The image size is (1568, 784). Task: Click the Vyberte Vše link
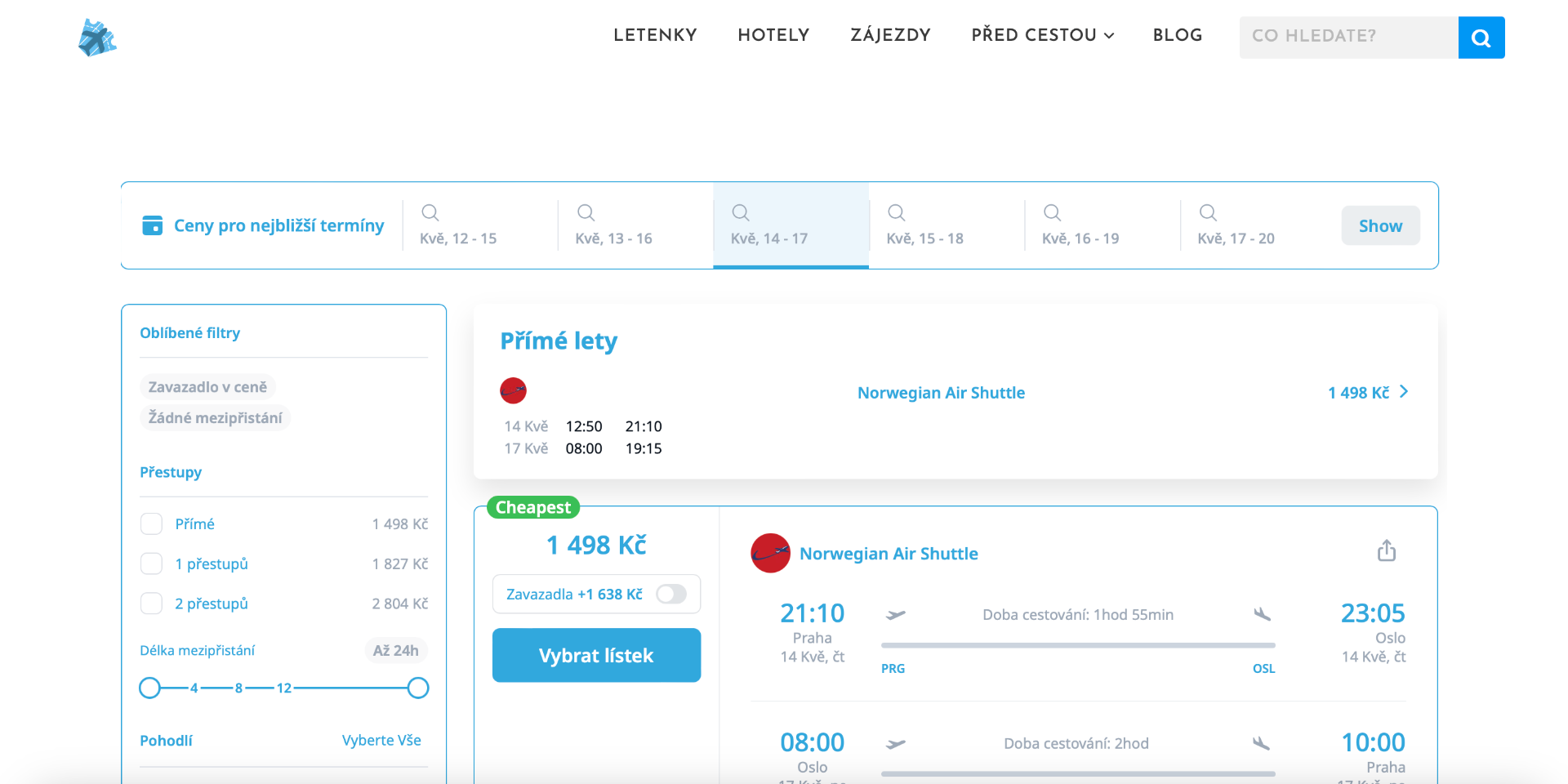381,741
